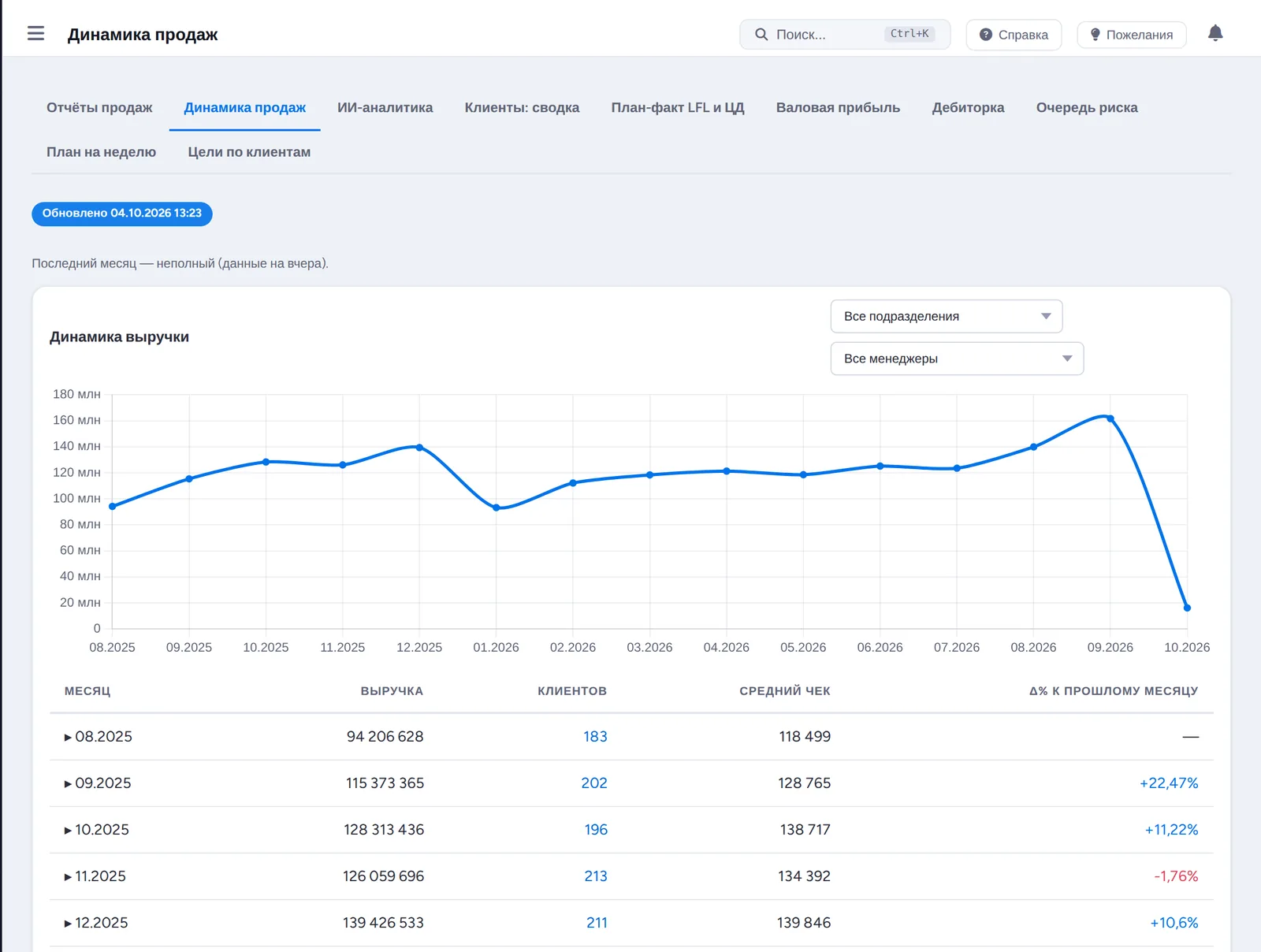Expand the 10.2025 row triangle
The image size is (1261, 952).
(68, 831)
